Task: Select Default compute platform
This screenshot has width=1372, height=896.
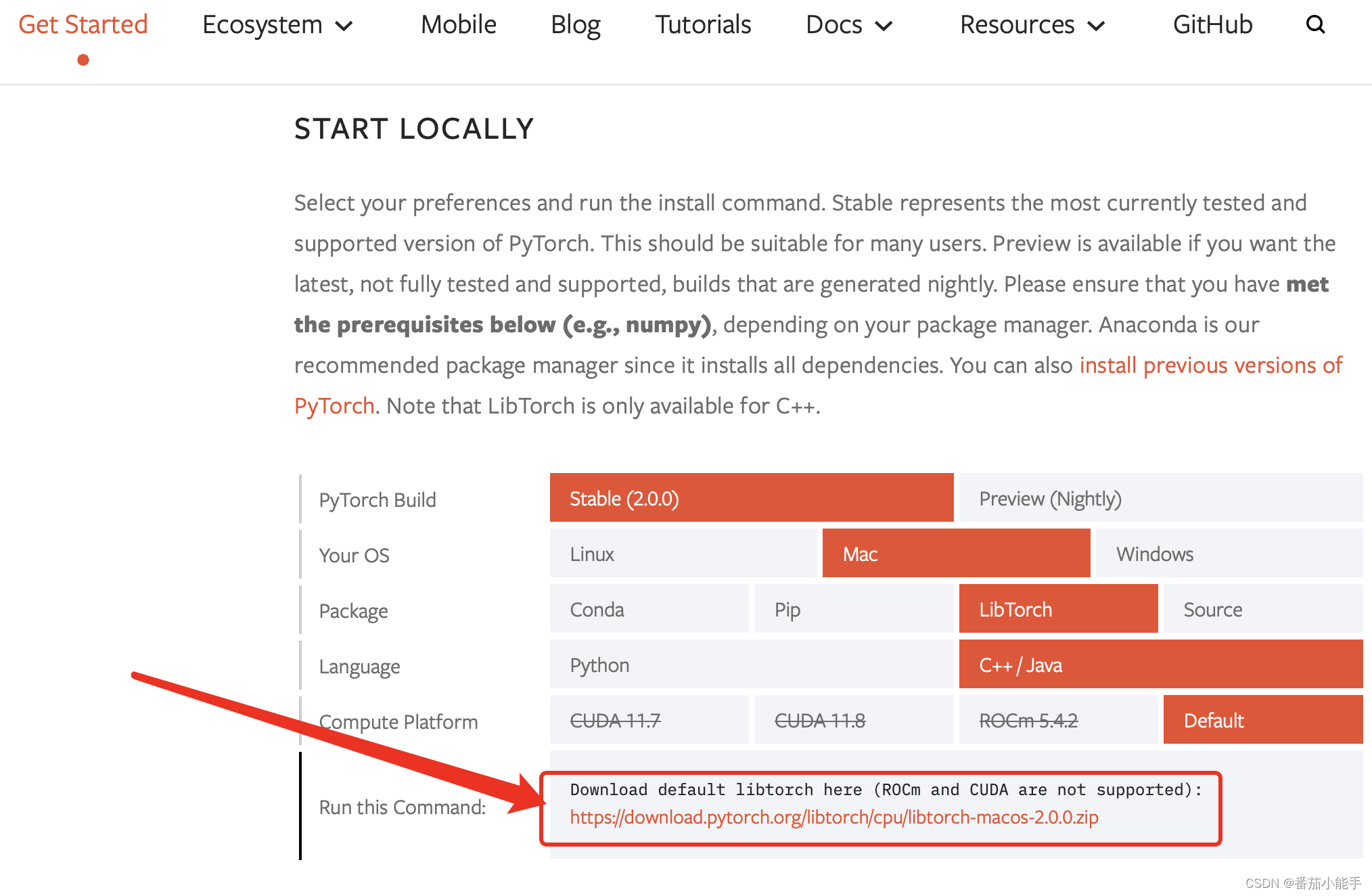Action: 1263,720
